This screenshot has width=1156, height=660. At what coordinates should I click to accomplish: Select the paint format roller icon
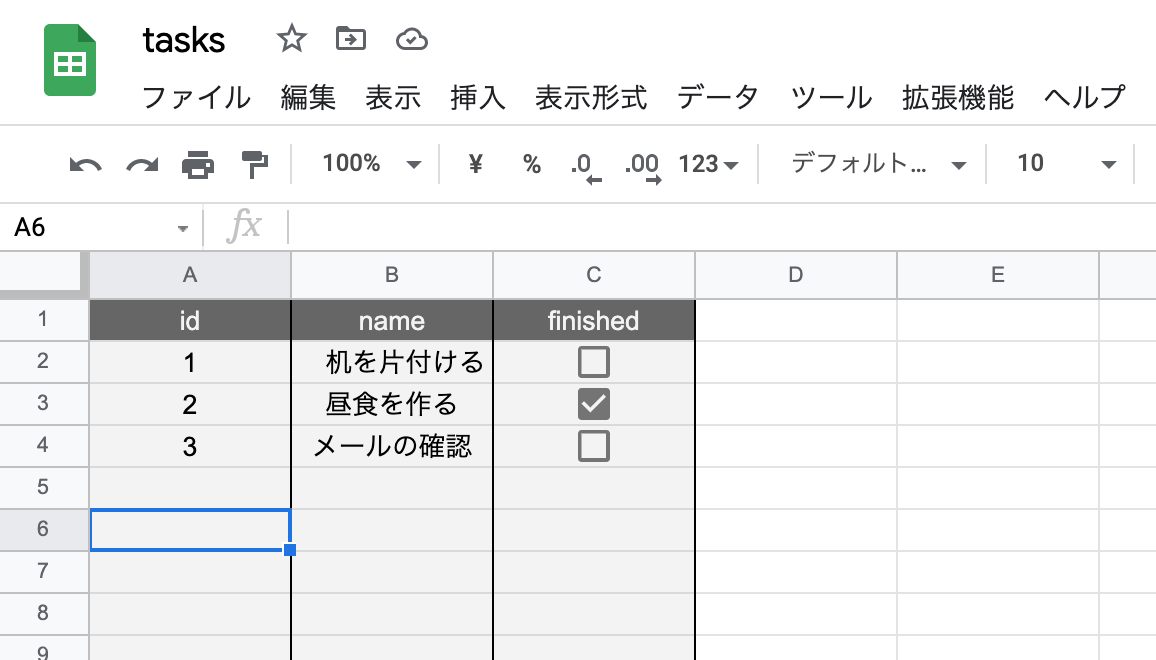[255, 164]
